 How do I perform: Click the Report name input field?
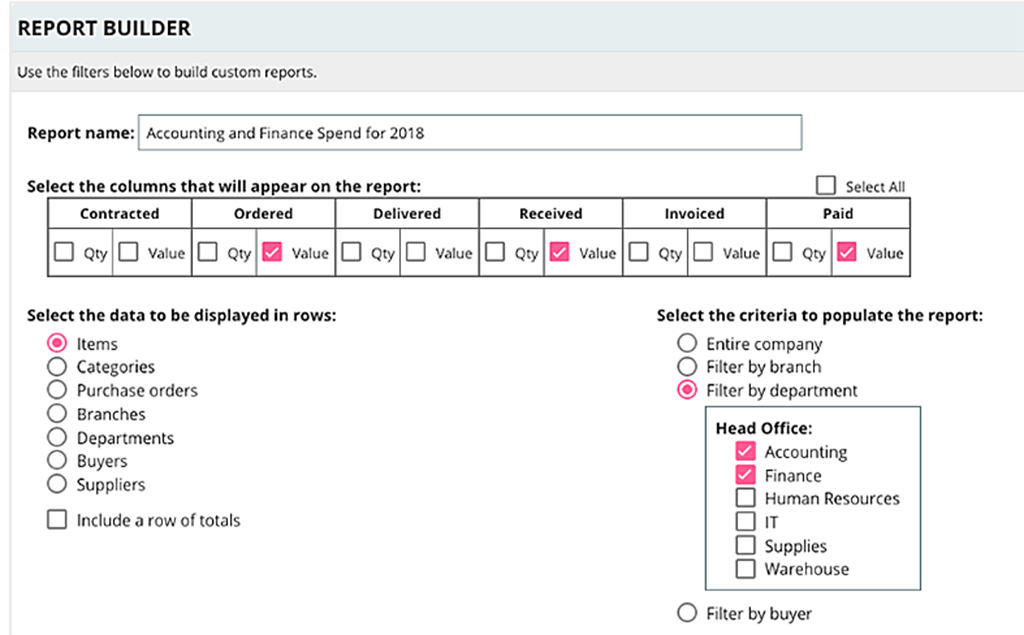(x=470, y=133)
